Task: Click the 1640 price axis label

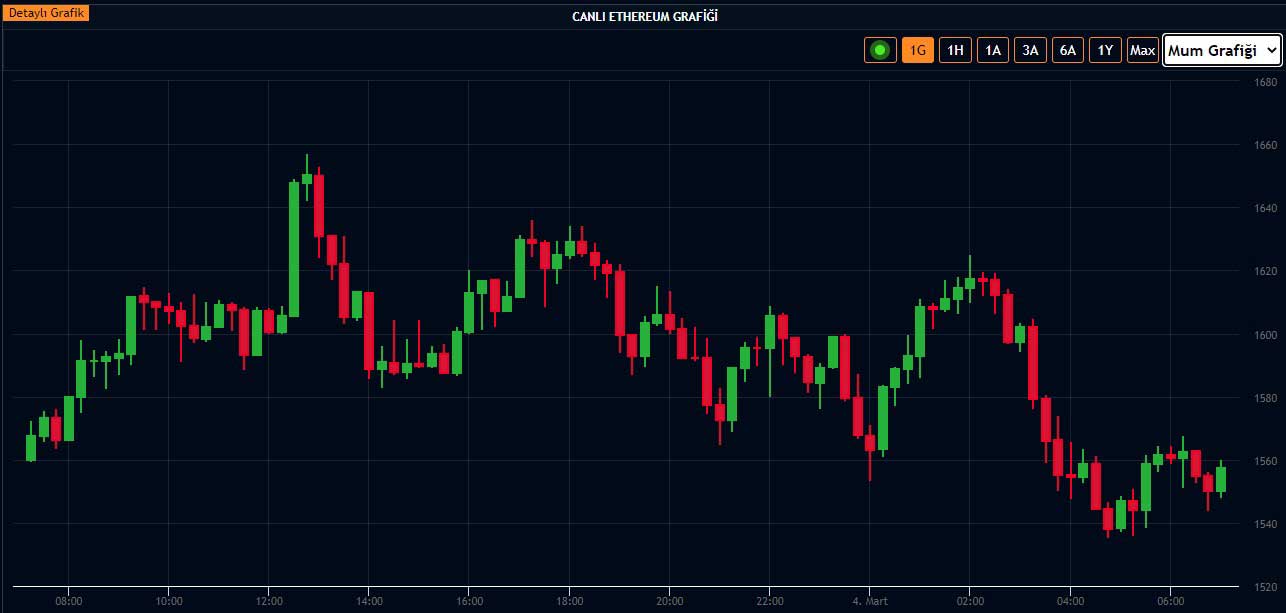Action: click(x=1267, y=208)
